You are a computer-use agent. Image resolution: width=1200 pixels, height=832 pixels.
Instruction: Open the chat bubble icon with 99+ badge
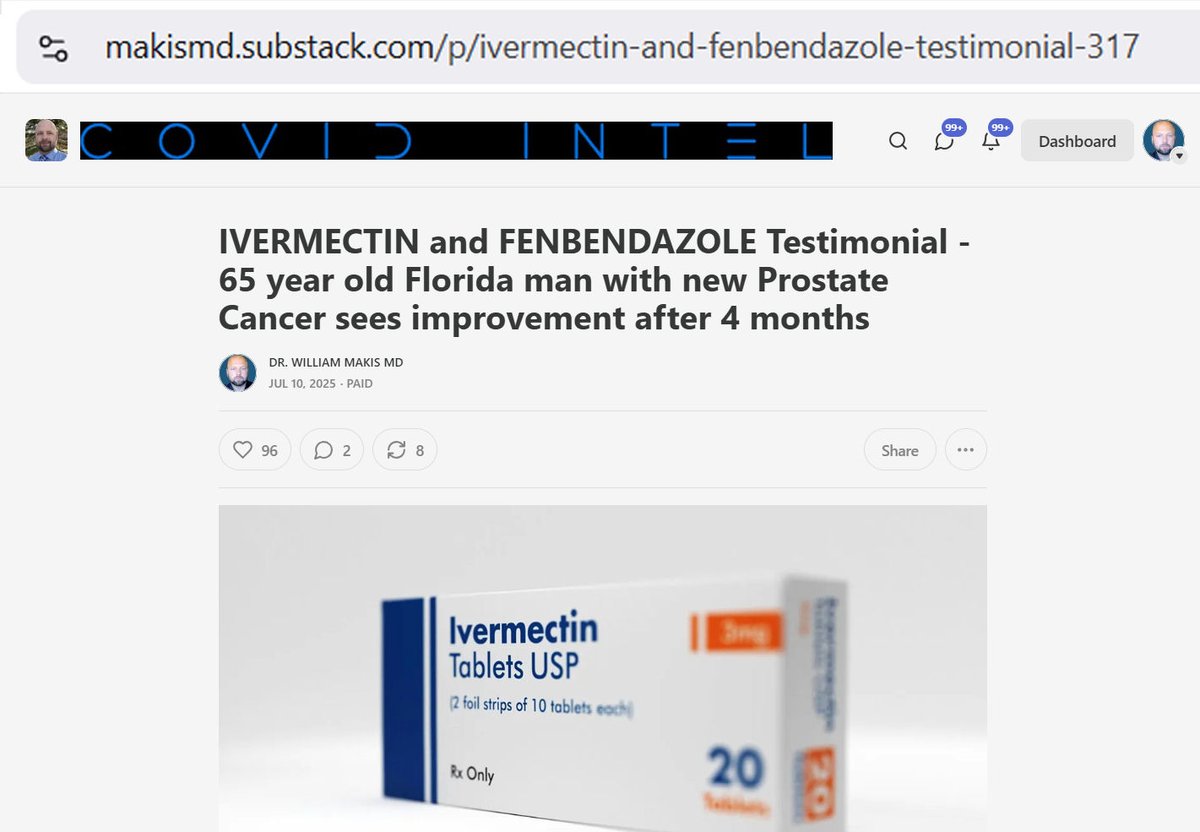tap(945, 140)
